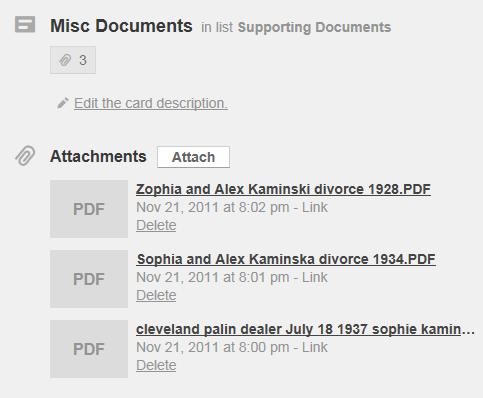This screenshot has height=398, width=483.
Task: Click the Attach button
Action: 193,157
